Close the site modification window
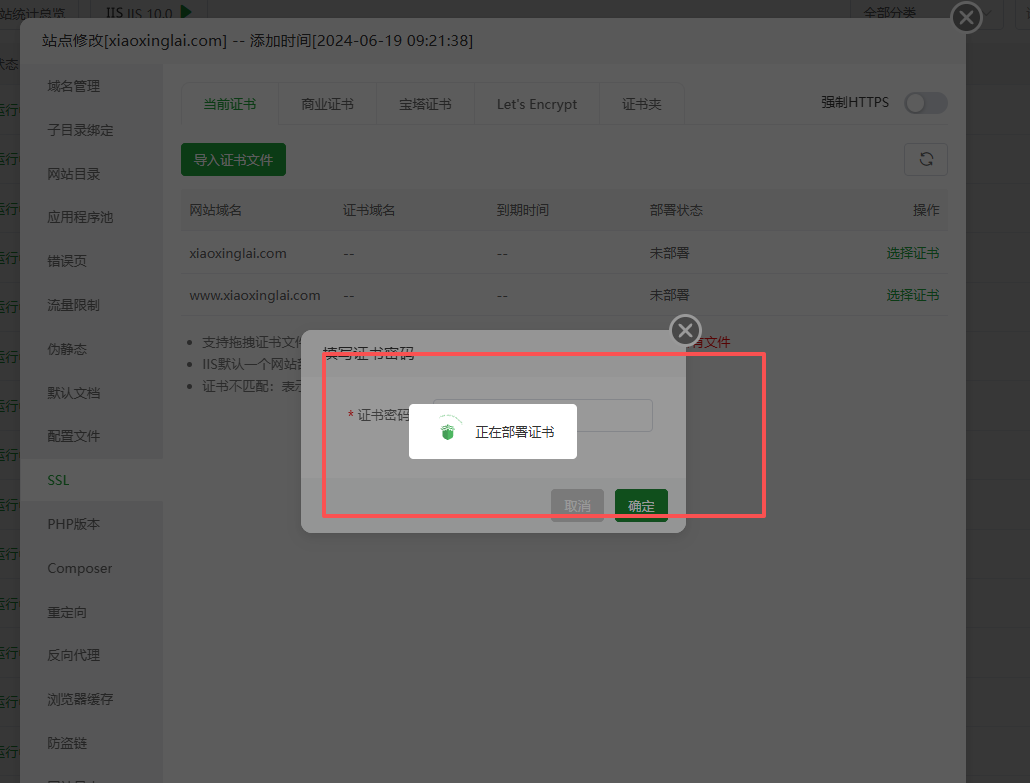1030x783 pixels. 965,17
